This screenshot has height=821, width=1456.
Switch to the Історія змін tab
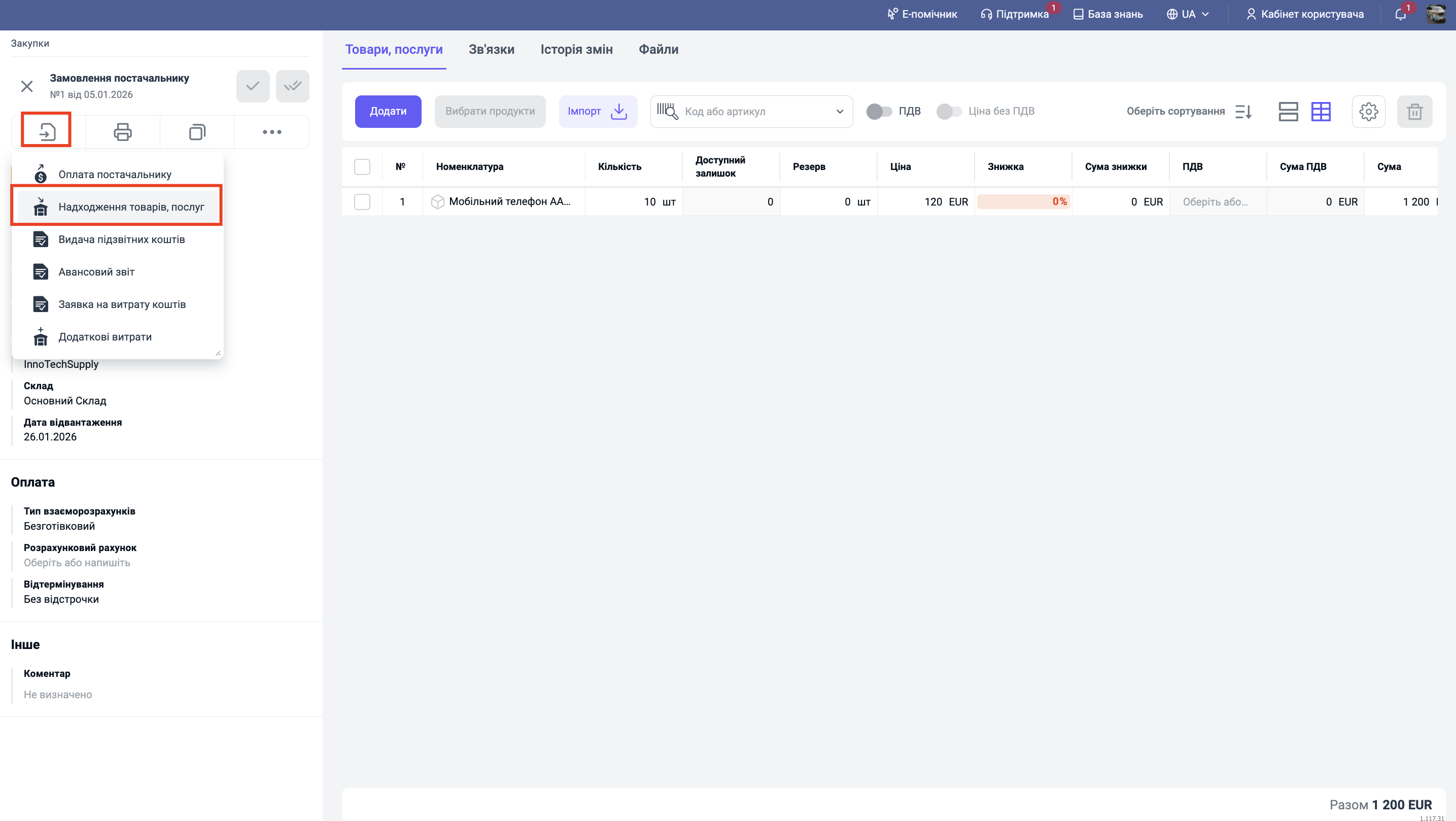tap(576, 49)
